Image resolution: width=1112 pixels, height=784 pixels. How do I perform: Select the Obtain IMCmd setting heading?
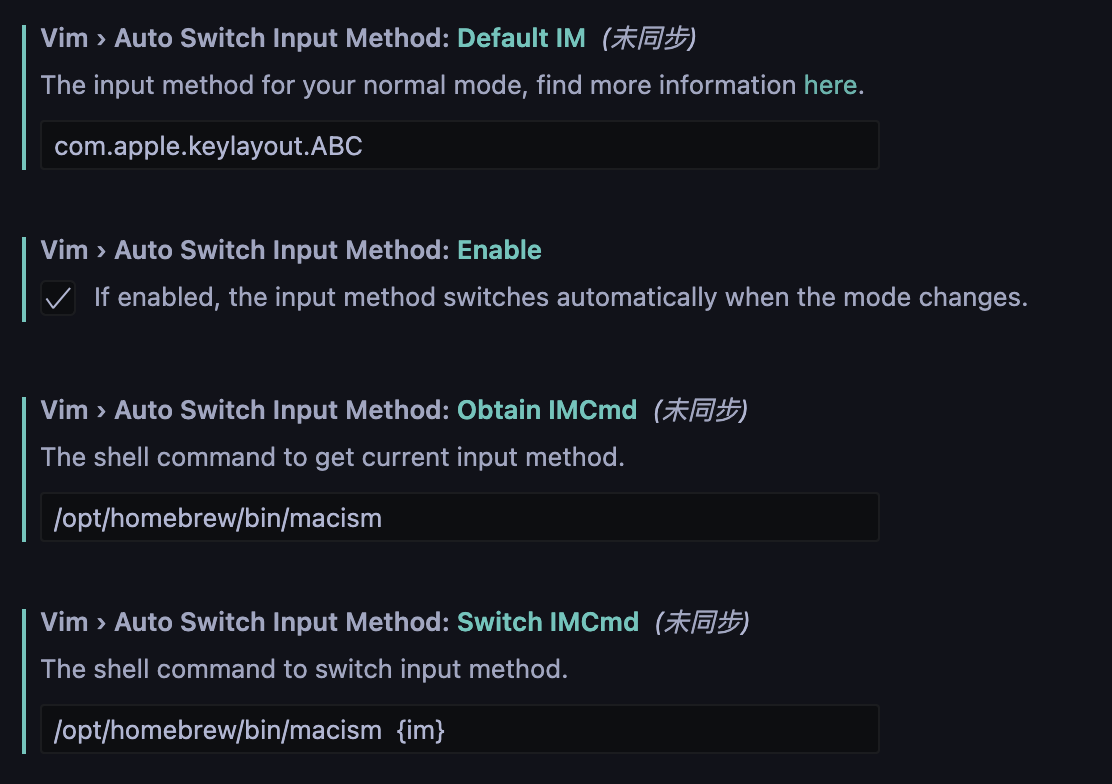[x=338, y=410]
